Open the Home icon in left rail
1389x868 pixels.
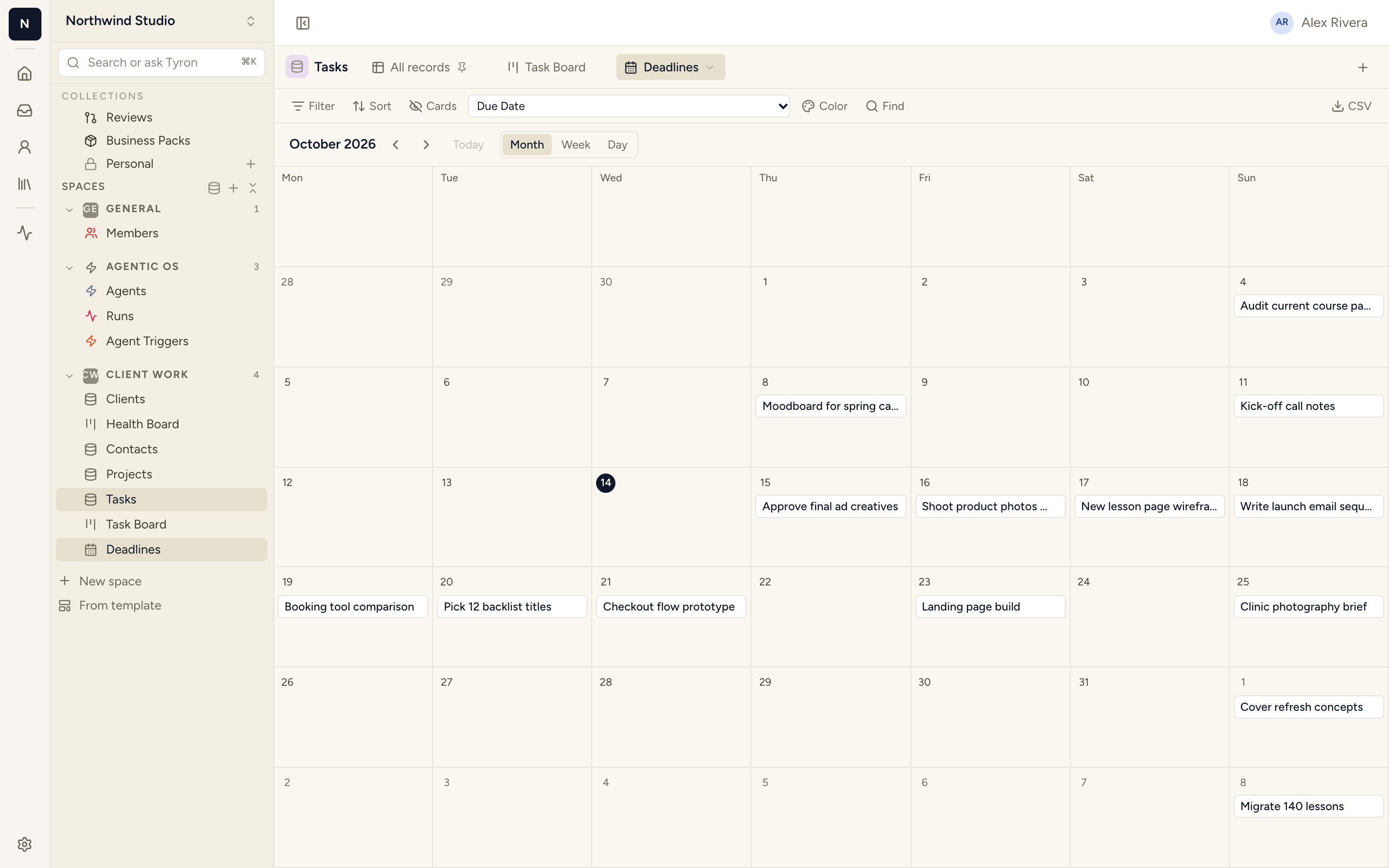[x=25, y=73]
